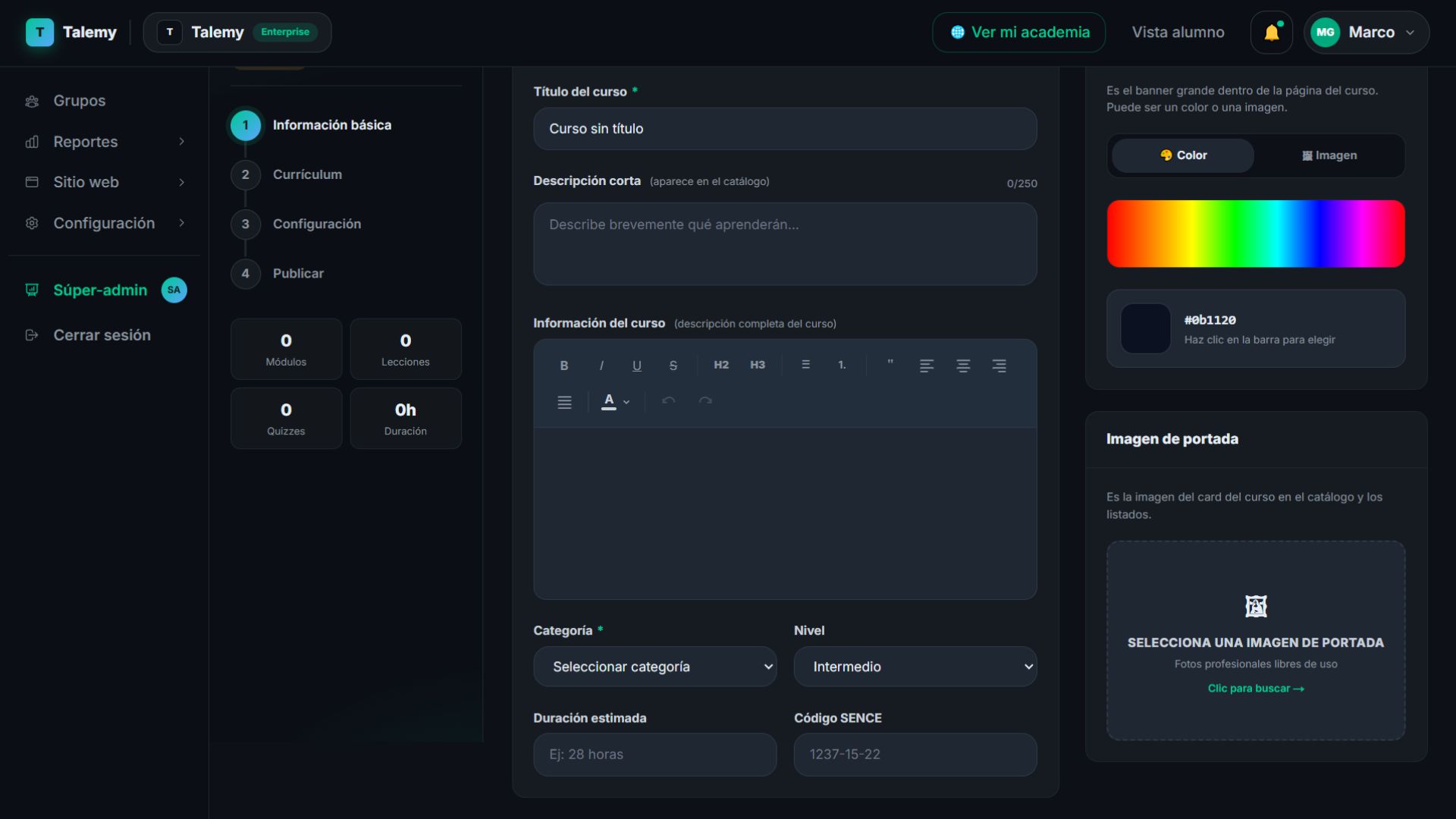Image resolution: width=1456 pixels, height=819 pixels.
Task: Click the redo arrow in editor
Action: (x=705, y=401)
